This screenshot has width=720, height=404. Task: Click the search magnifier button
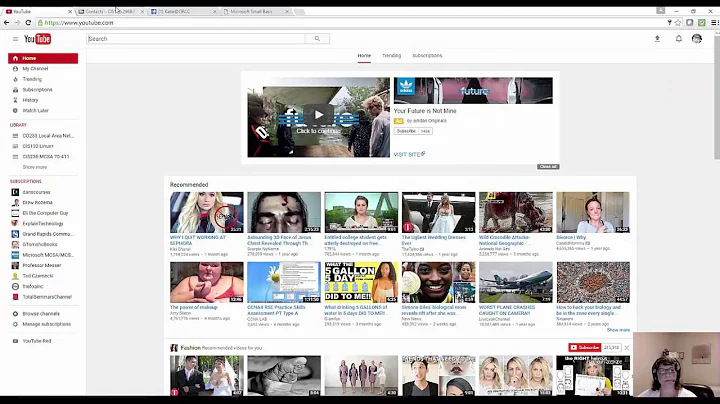click(x=317, y=39)
